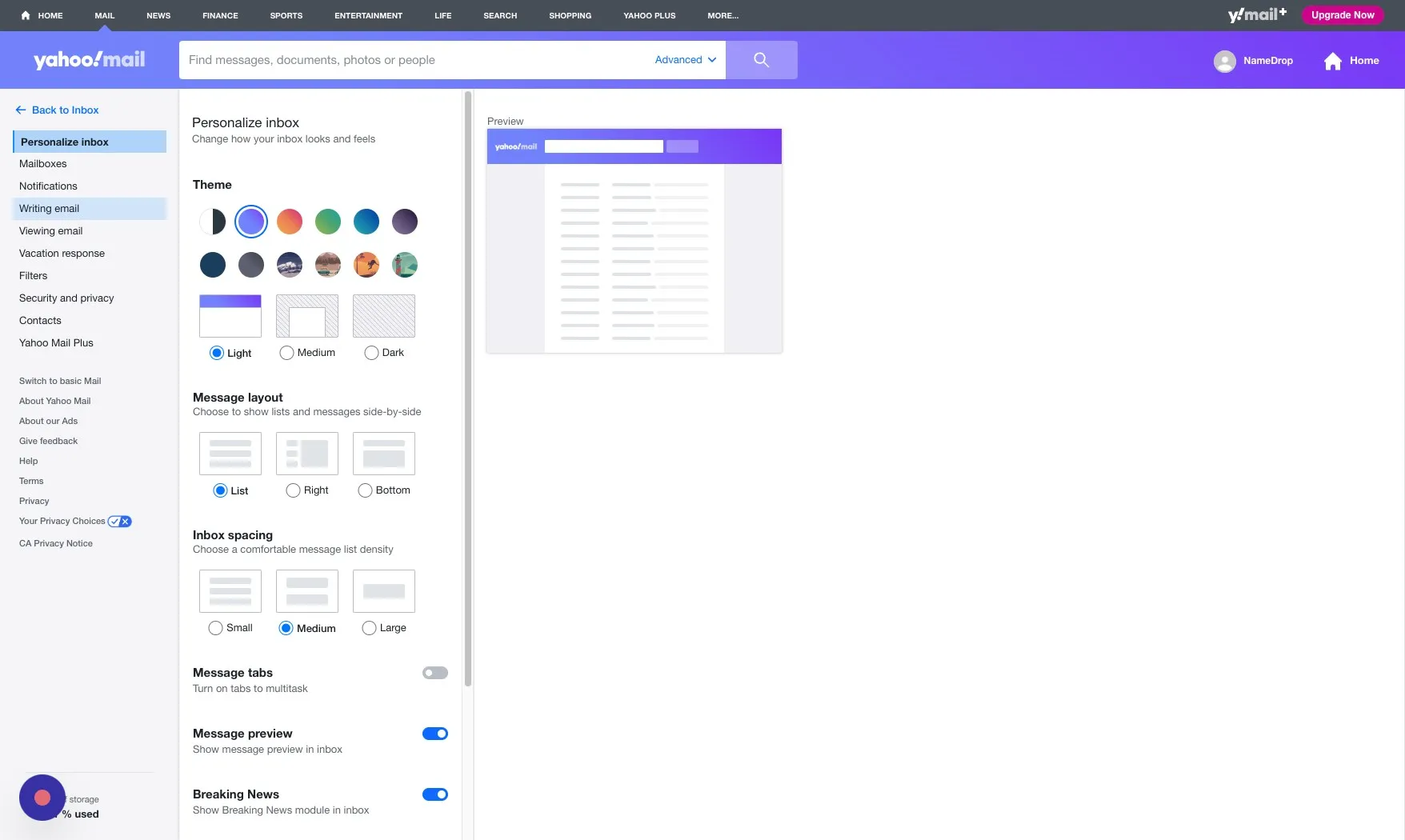Click the Yahoo Mail logo
The height and width of the screenshot is (840, 1405).
point(89,60)
